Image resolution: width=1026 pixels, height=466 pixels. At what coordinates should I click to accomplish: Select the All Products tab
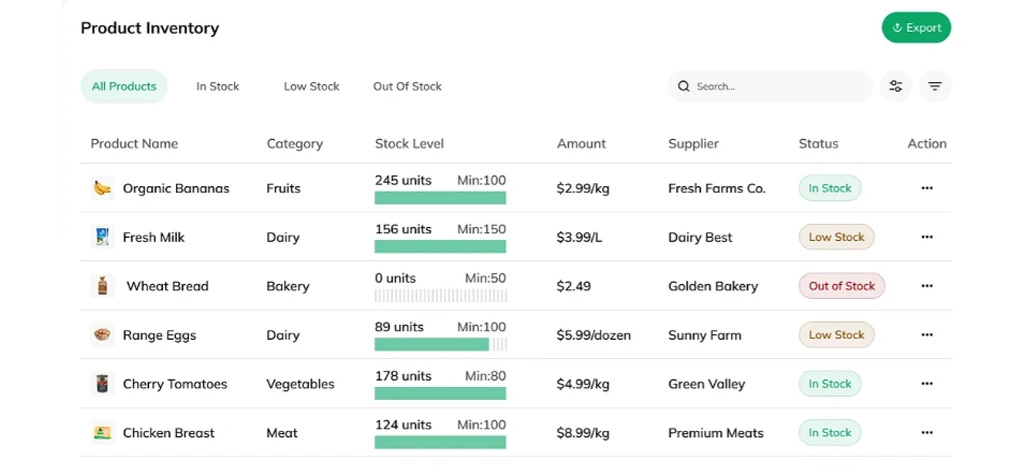point(124,86)
